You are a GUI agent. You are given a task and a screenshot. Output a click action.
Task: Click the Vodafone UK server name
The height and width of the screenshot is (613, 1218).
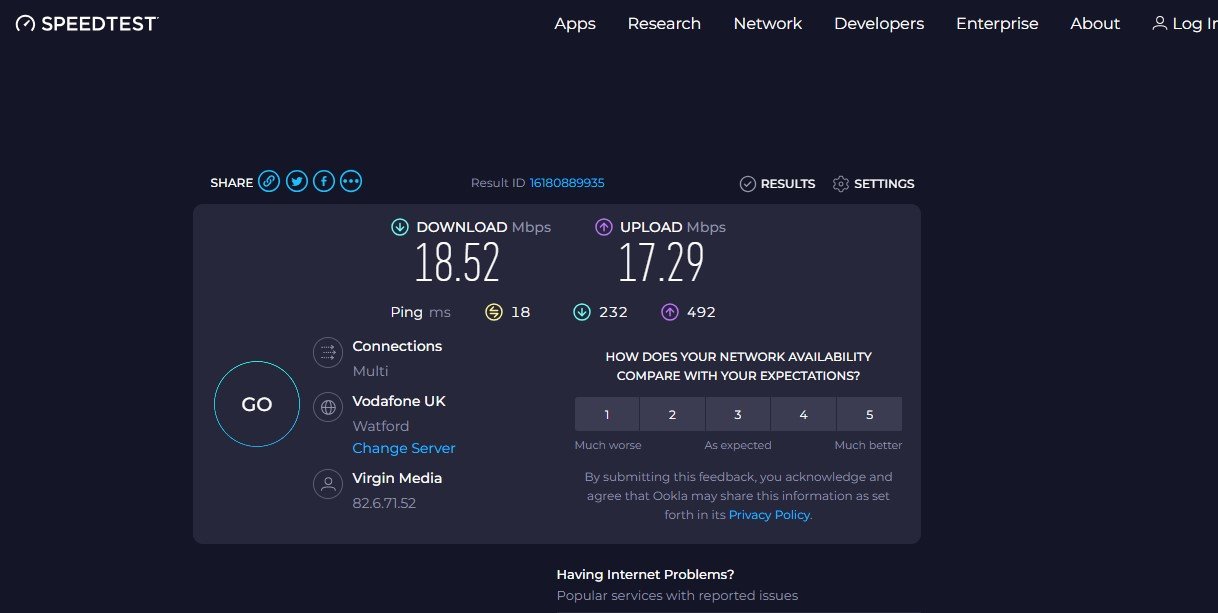click(x=399, y=401)
